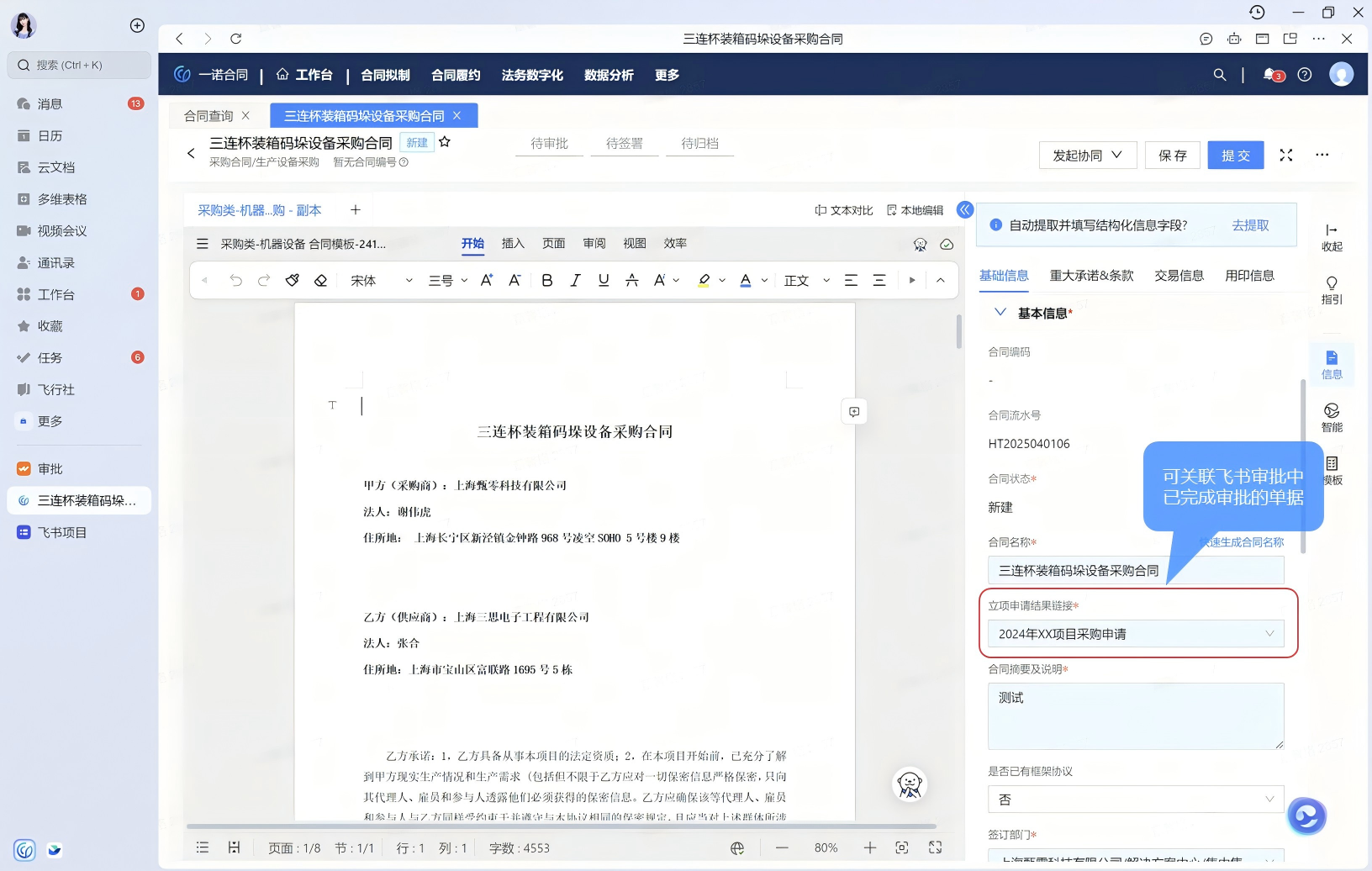The height and width of the screenshot is (871, 1372).
Task: Expand the 立项申请结果链接 dropdown
Action: (x=1269, y=634)
